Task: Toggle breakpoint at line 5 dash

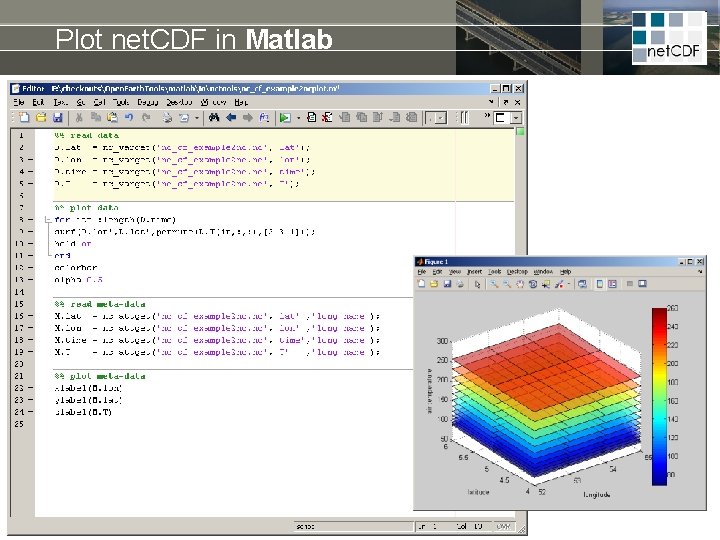Action: pos(30,184)
